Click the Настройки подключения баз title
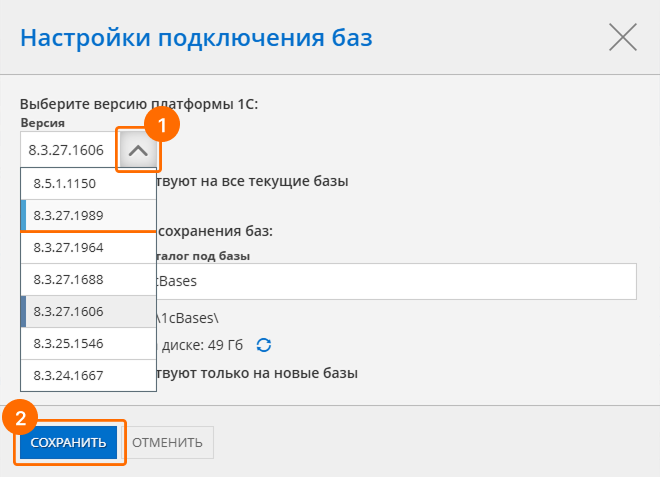The height and width of the screenshot is (477, 660). [x=196, y=39]
